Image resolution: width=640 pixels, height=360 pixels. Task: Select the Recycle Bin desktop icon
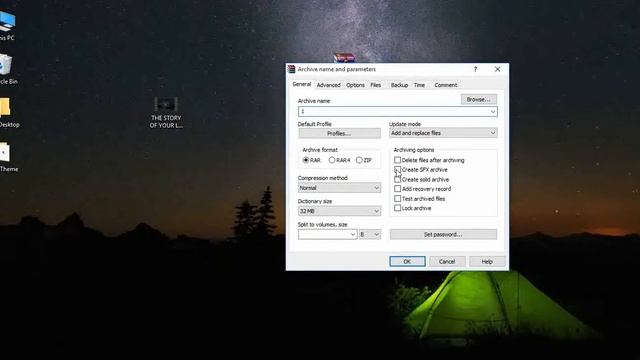click(7, 69)
